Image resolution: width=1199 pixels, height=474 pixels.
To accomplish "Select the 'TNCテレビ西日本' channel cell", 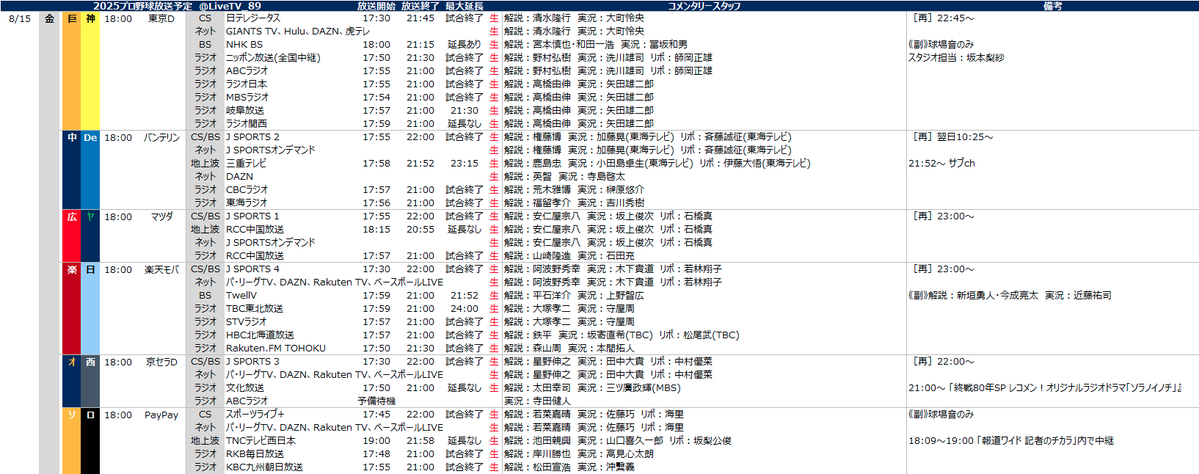I will pos(261,441).
